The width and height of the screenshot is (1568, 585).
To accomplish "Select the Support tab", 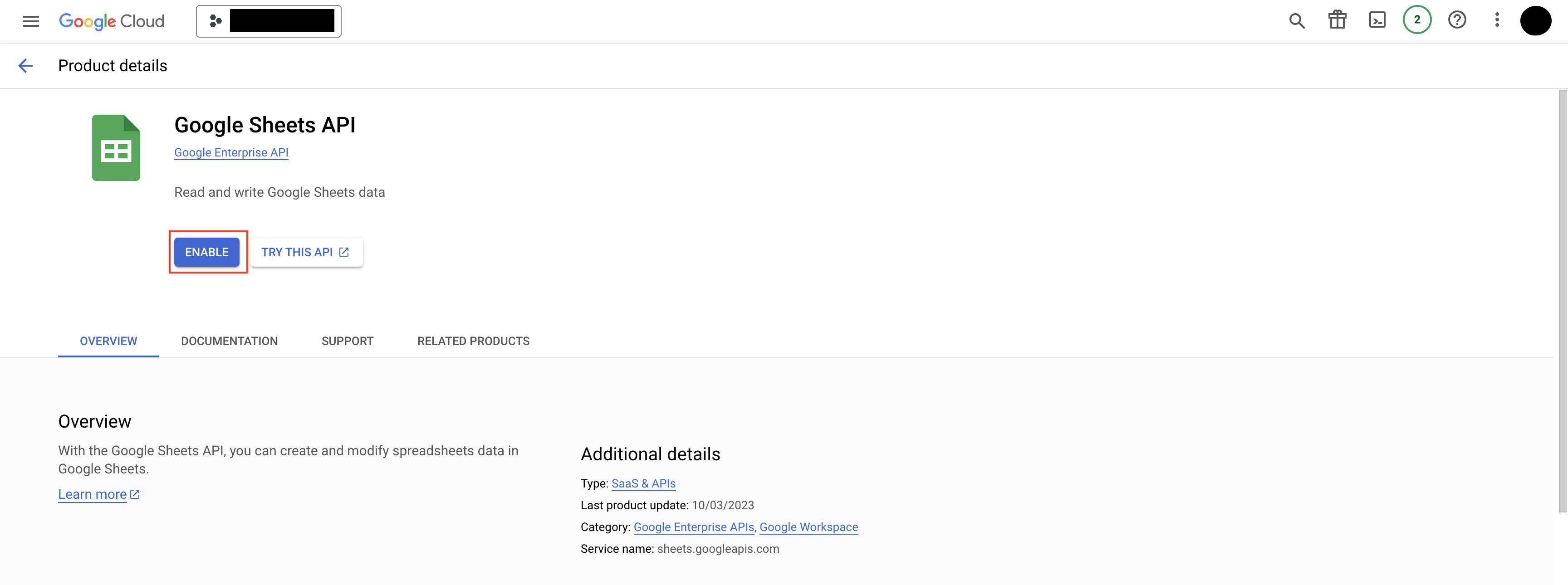I will pos(347,340).
